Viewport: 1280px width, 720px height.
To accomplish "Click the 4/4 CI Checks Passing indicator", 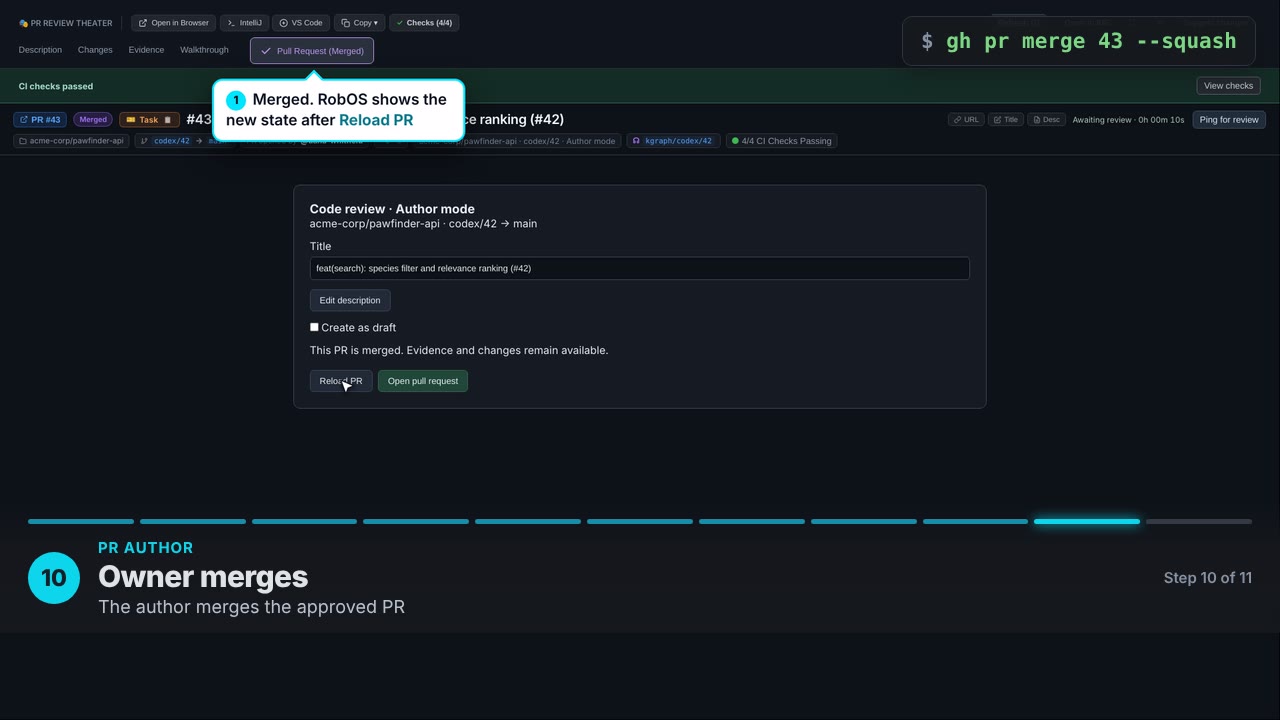I will coord(781,141).
